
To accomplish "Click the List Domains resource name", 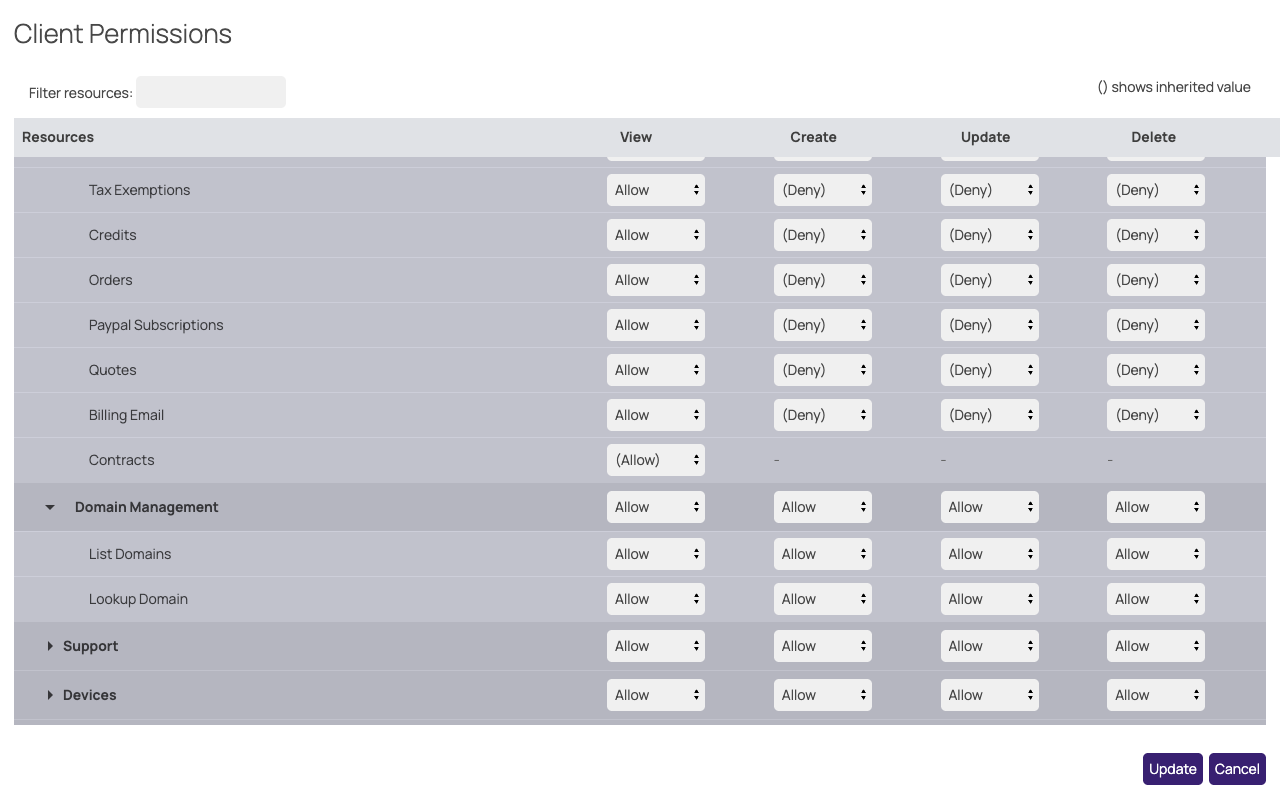I will [130, 554].
